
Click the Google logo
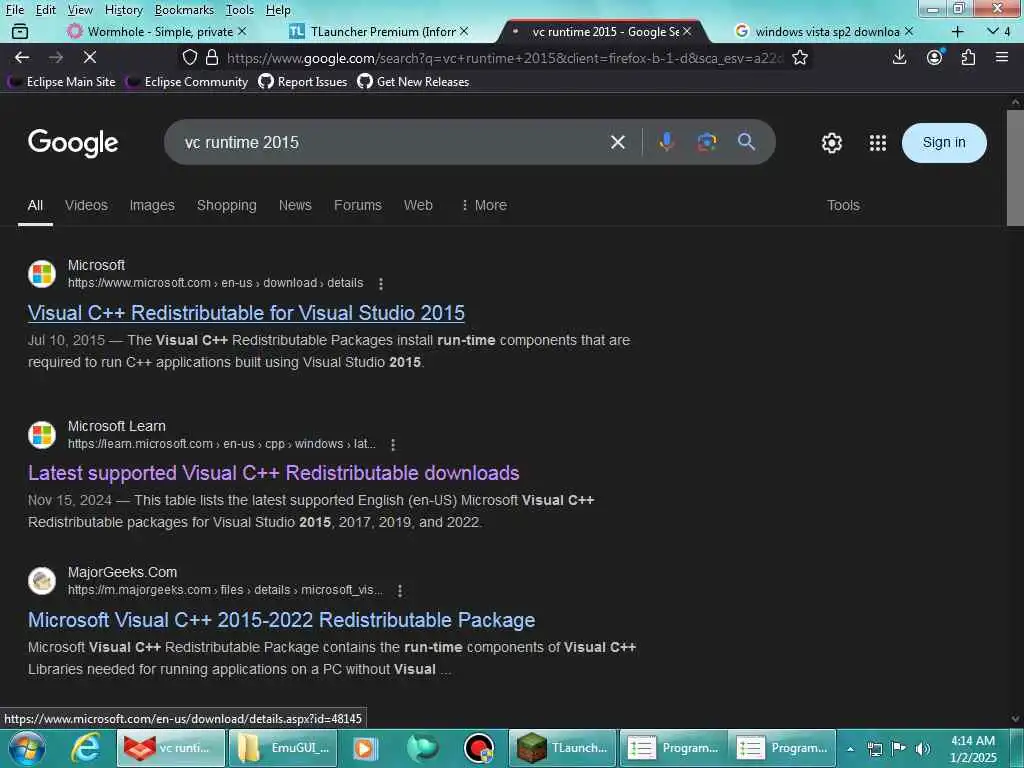(x=73, y=142)
